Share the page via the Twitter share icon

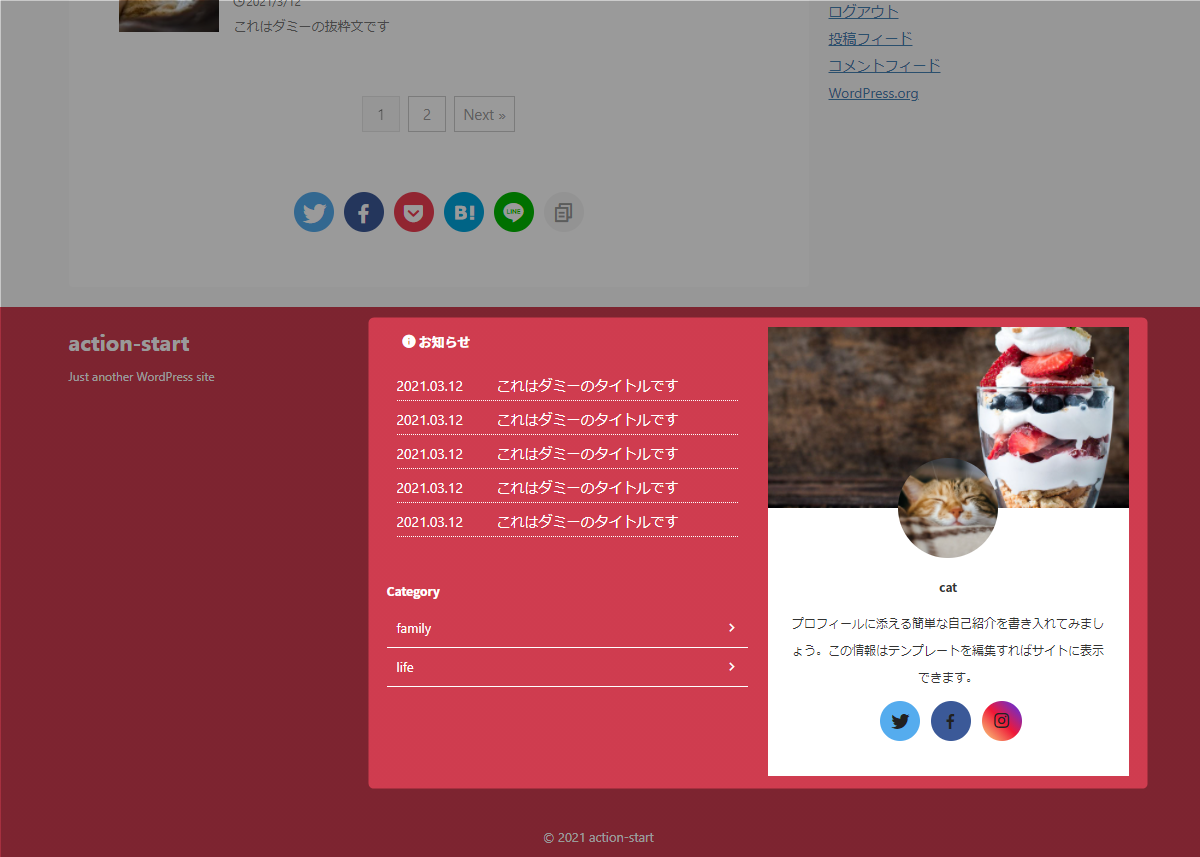(x=314, y=212)
